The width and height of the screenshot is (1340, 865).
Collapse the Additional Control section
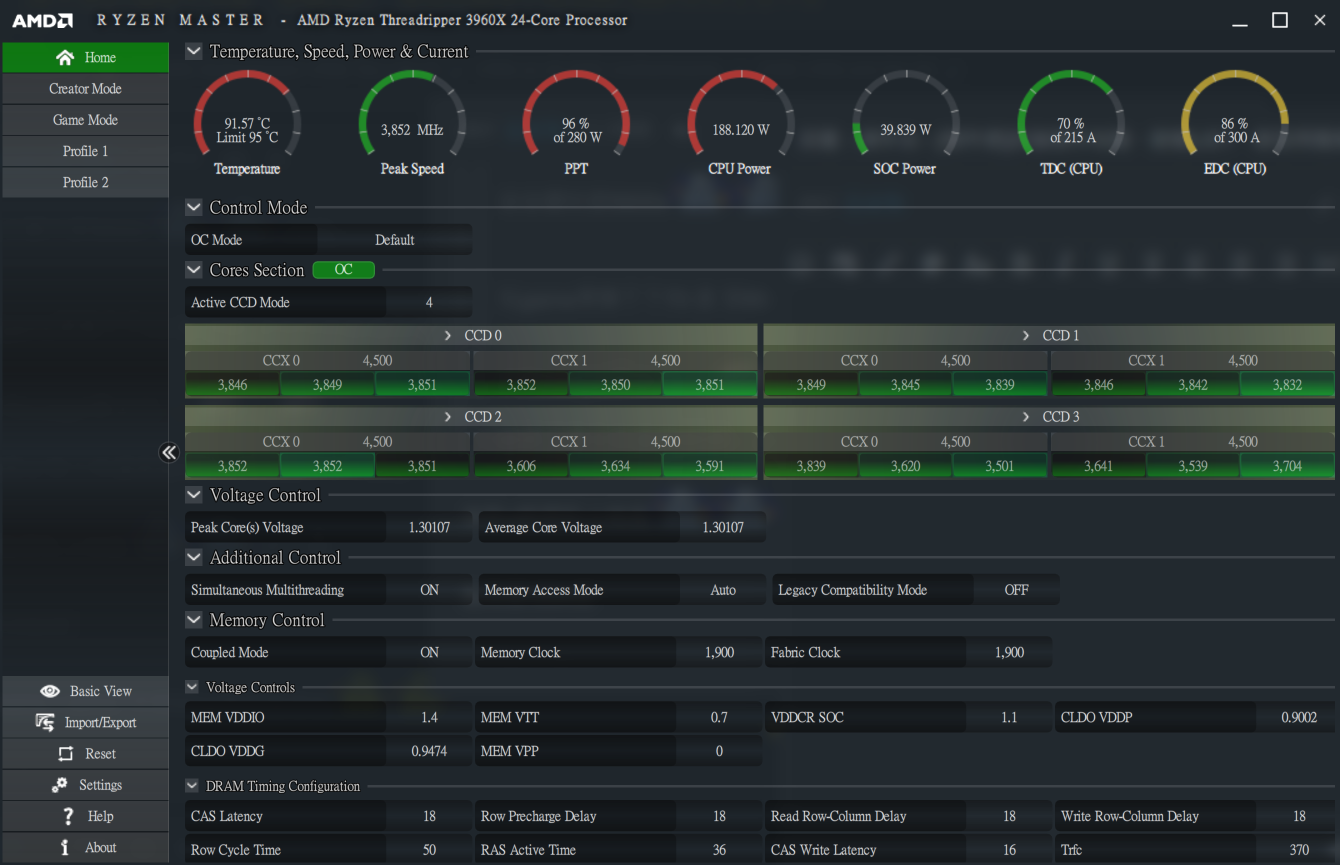[194, 558]
